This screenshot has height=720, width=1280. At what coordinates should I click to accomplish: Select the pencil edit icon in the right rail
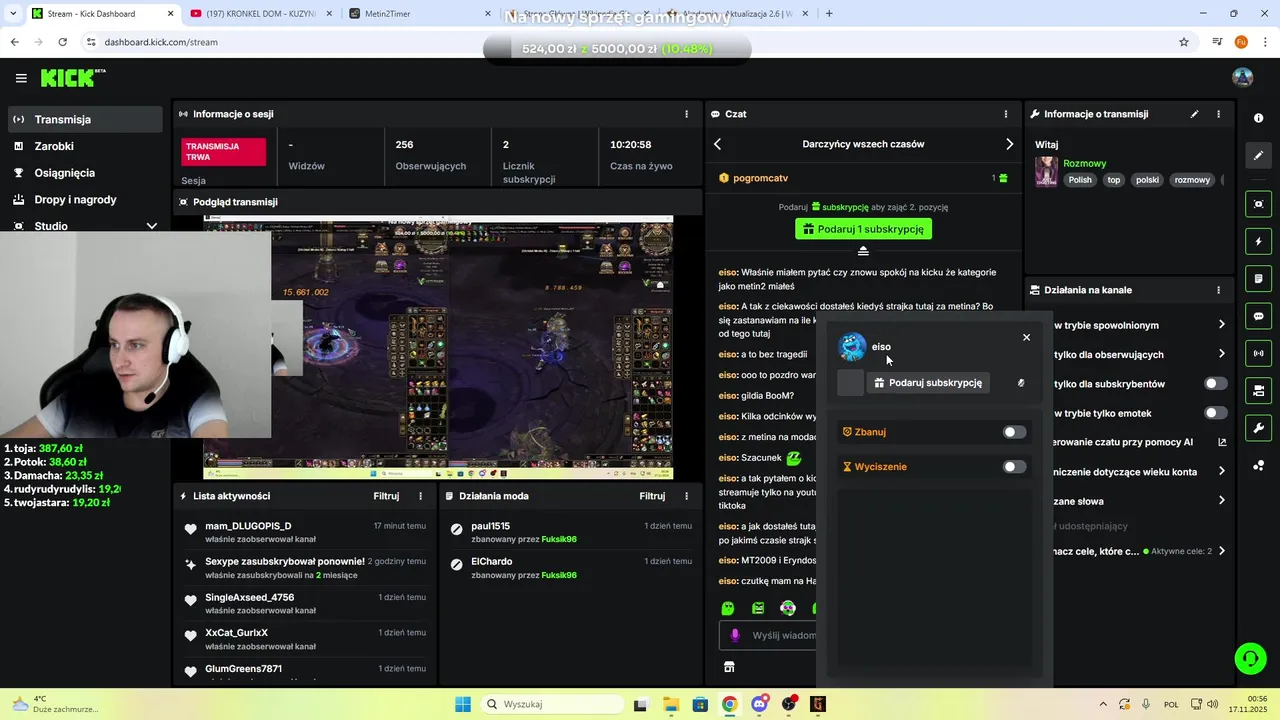click(1258, 155)
